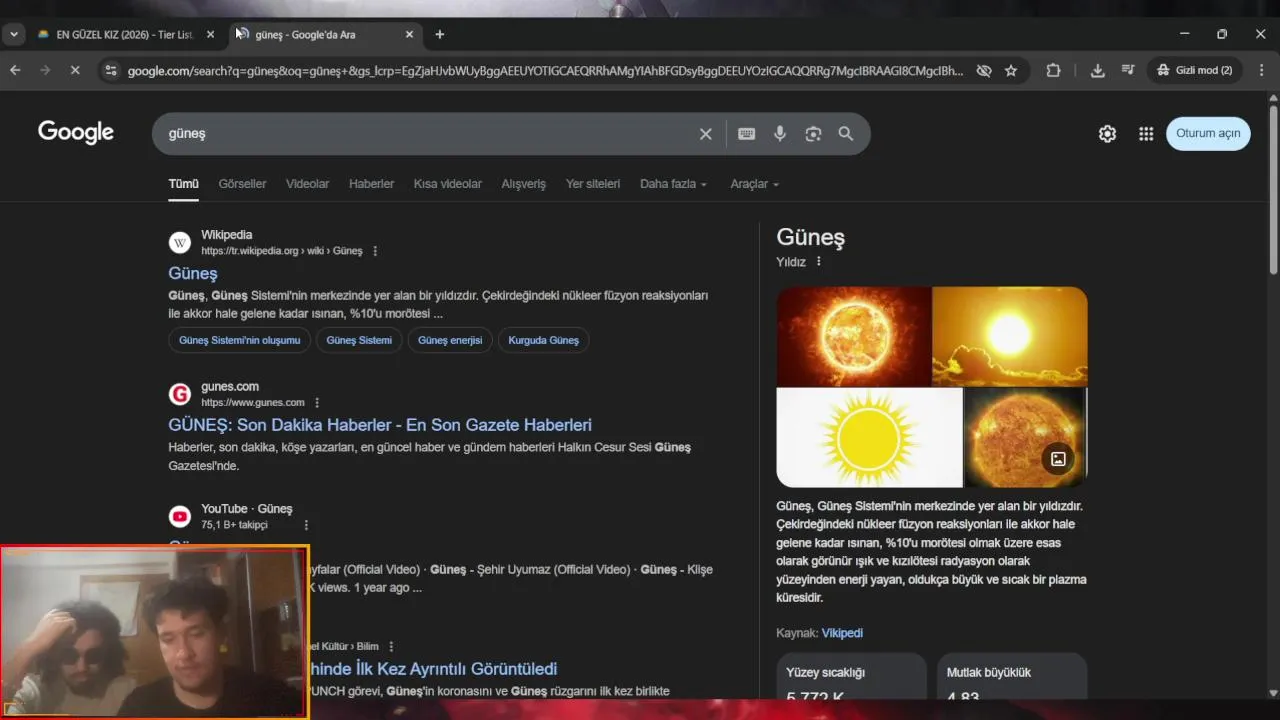Open the Google apps grid
Viewport: 1280px width, 720px height.
pyautogui.click(x=1146, y=134)
